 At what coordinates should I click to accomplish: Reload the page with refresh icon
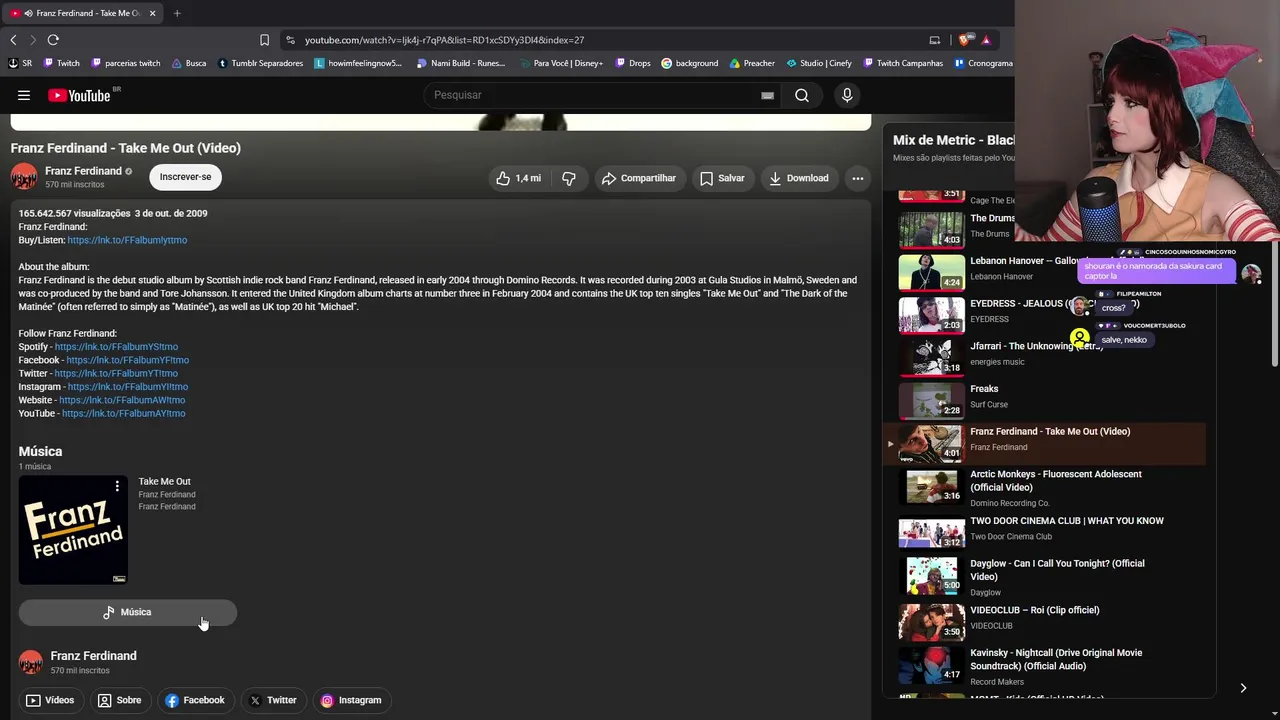tap(53, 40)
